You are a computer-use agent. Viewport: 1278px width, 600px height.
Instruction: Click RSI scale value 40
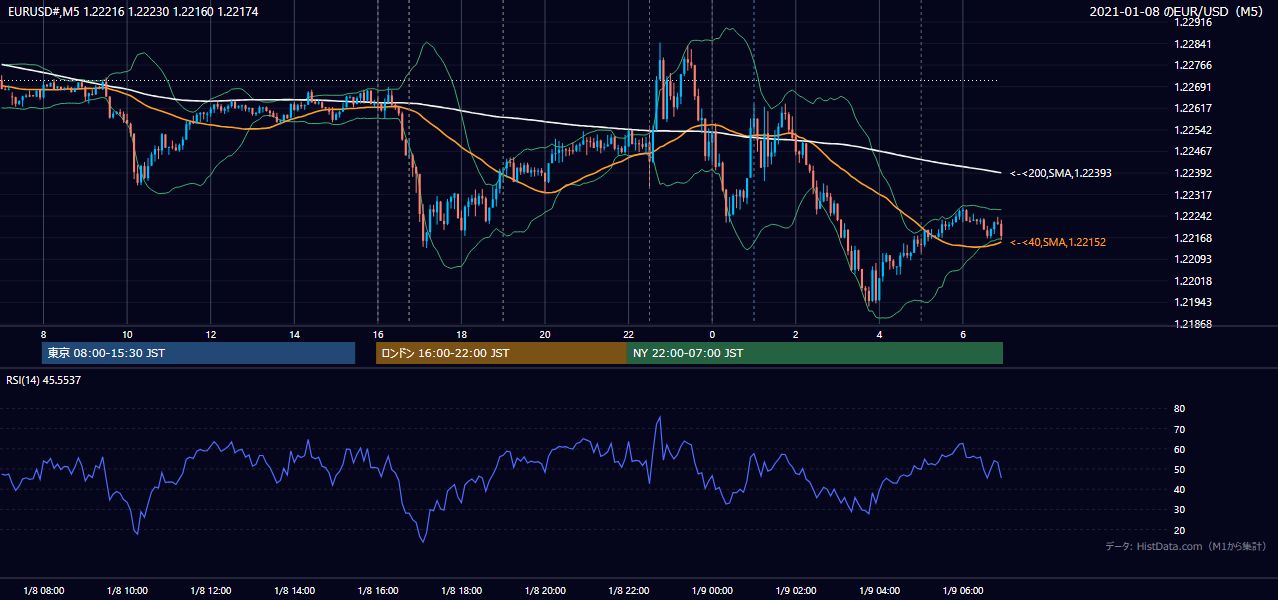click(x=1180, y=489)
